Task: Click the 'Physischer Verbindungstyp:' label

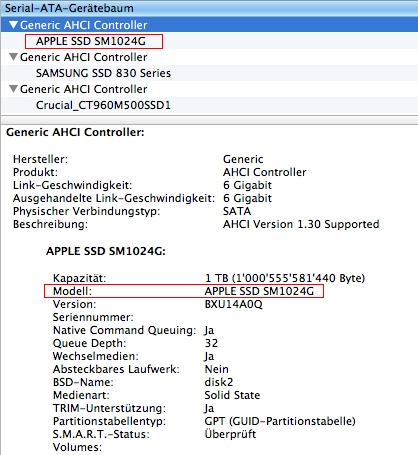Action: tap(87, 211)
